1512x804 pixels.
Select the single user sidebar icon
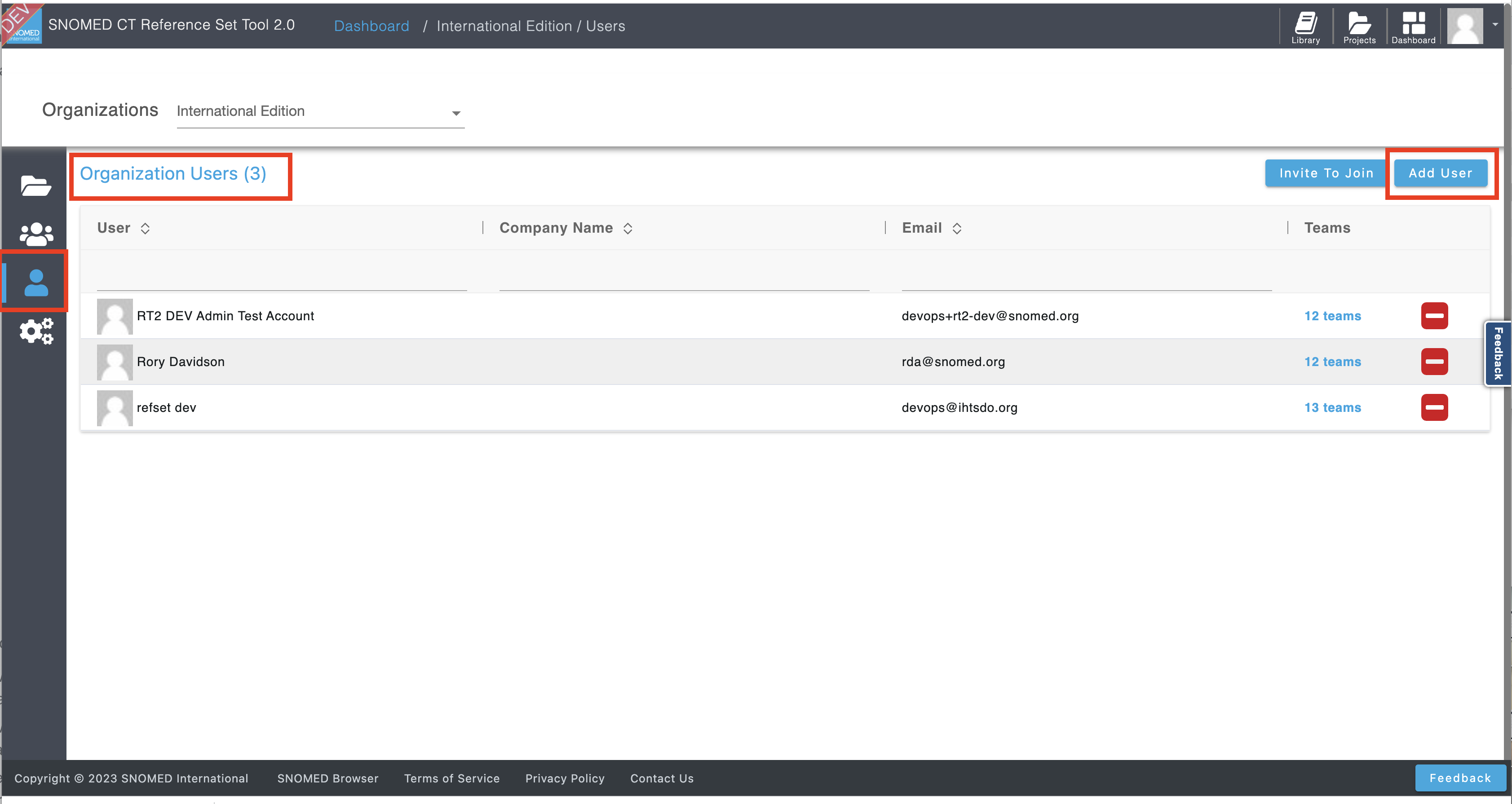point(36,282)
